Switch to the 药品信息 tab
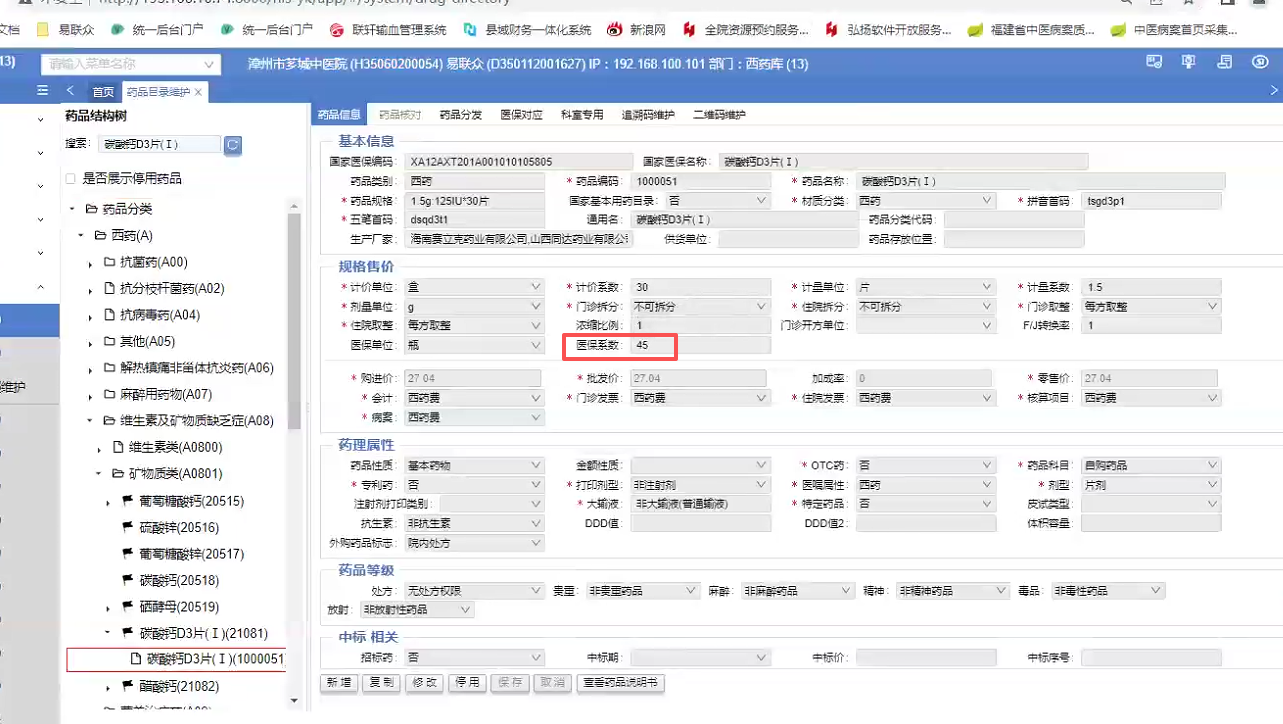This screenshot has width=1283, height=724. (338, 115)
